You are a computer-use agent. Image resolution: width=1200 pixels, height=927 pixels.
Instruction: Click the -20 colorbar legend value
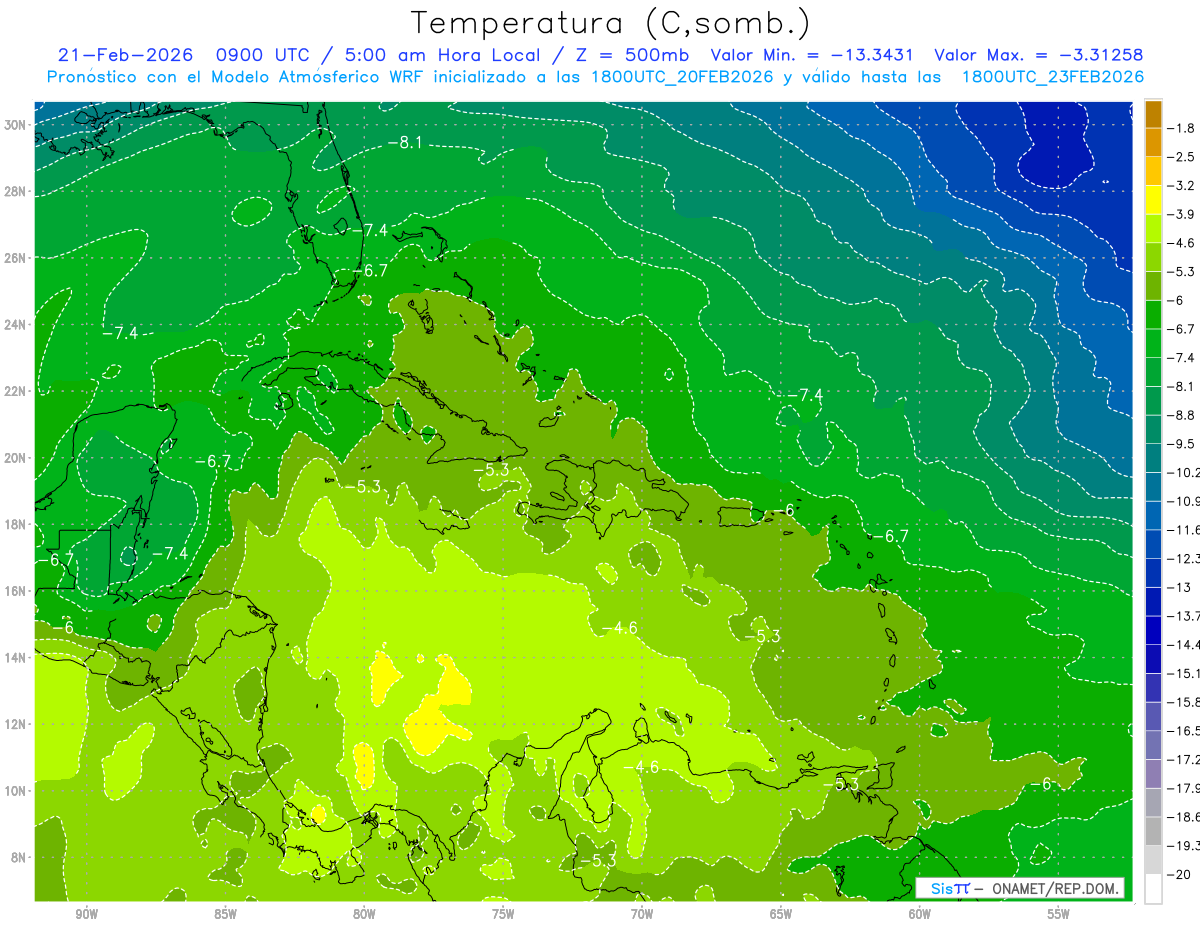coord(1180,874)
